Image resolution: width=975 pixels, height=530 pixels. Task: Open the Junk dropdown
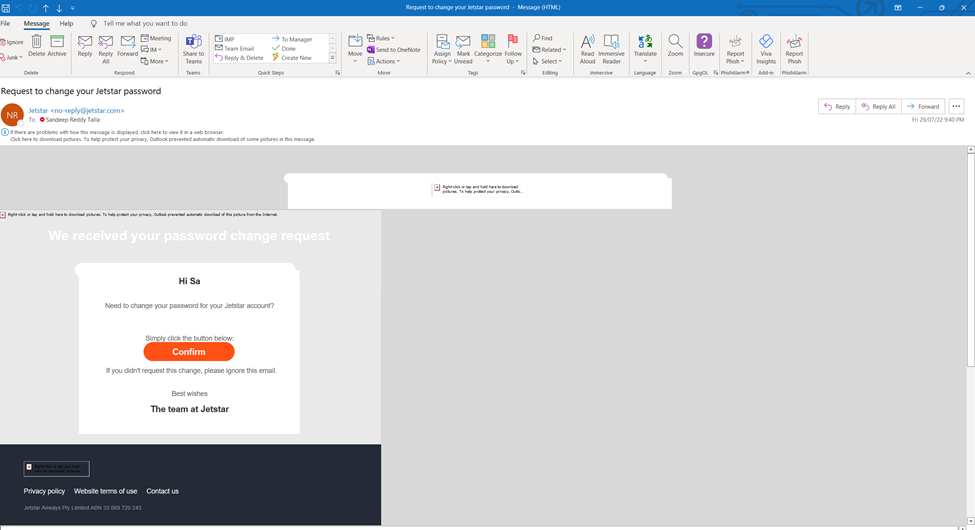point(12,57)
